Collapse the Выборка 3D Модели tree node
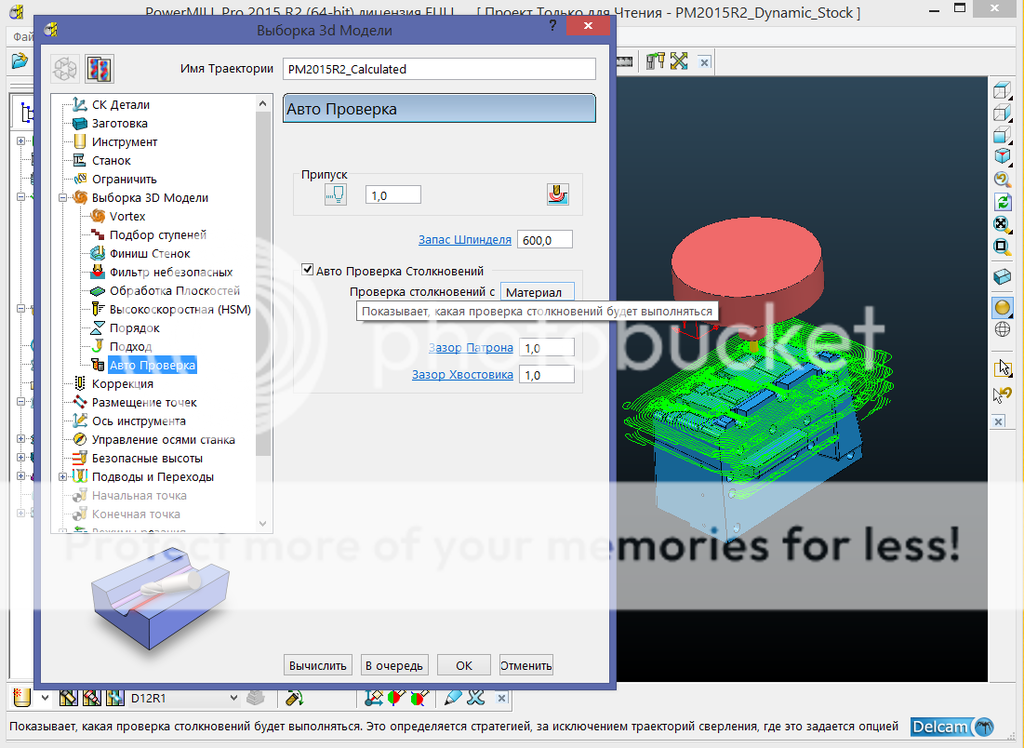 (63, 198)
